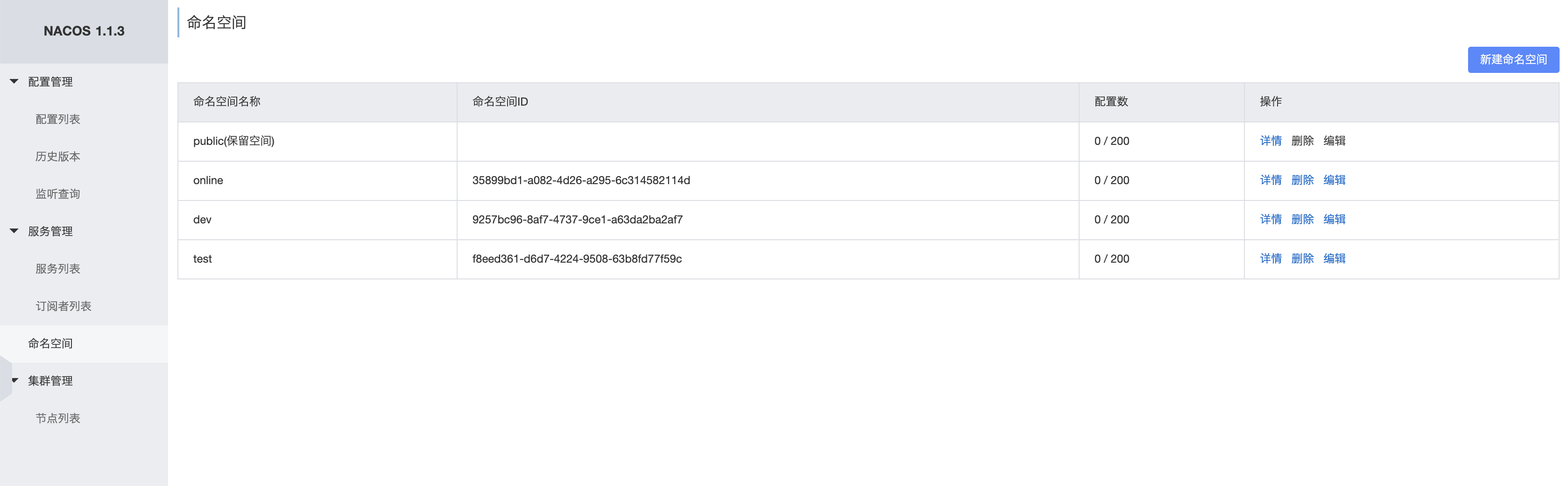Image resolution: width=1568 pixels, height=486 pixels.
Task: Click 0 / 200 in online row
Action: pos(1111,180)
